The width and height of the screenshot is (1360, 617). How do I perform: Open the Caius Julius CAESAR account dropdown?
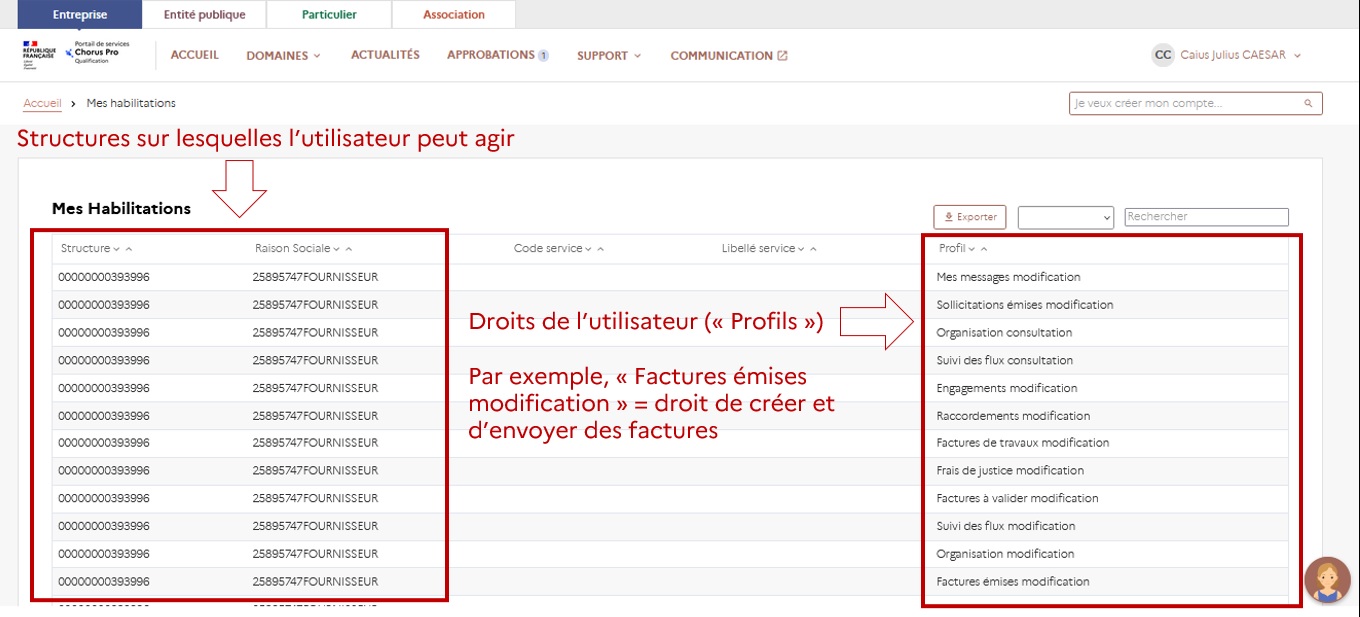(x=1297, y=56)
